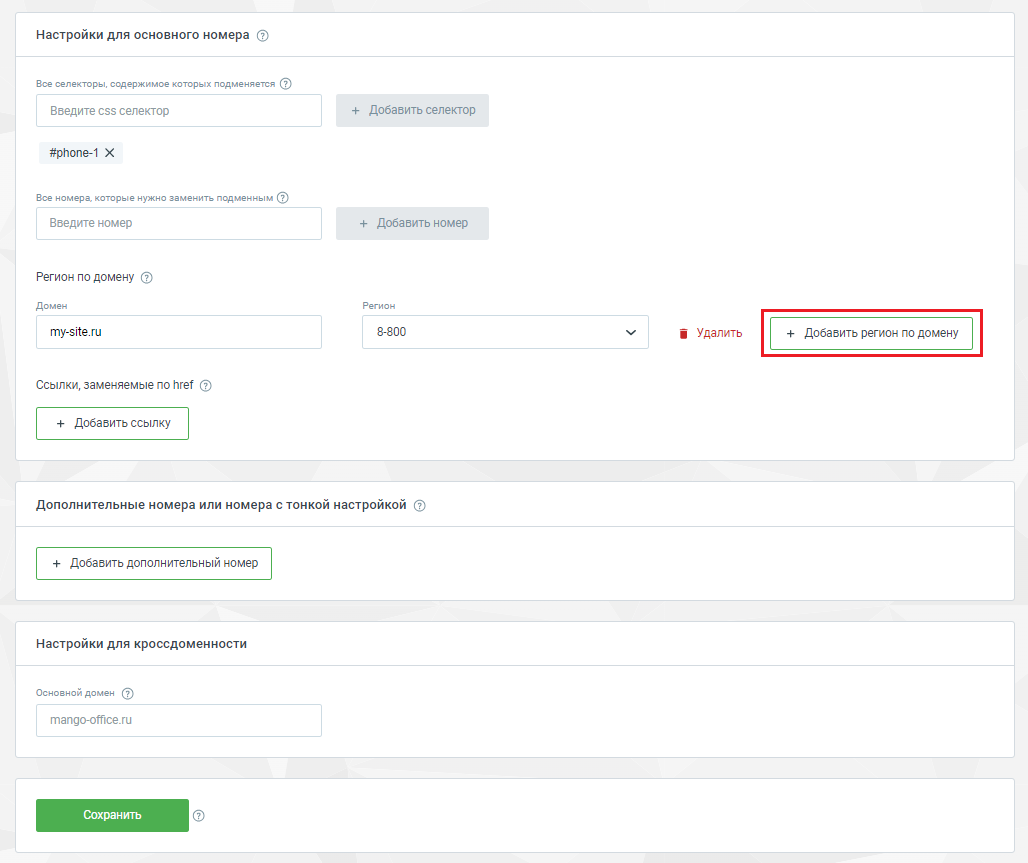Show help for numbers to replace label

point(283,197)
